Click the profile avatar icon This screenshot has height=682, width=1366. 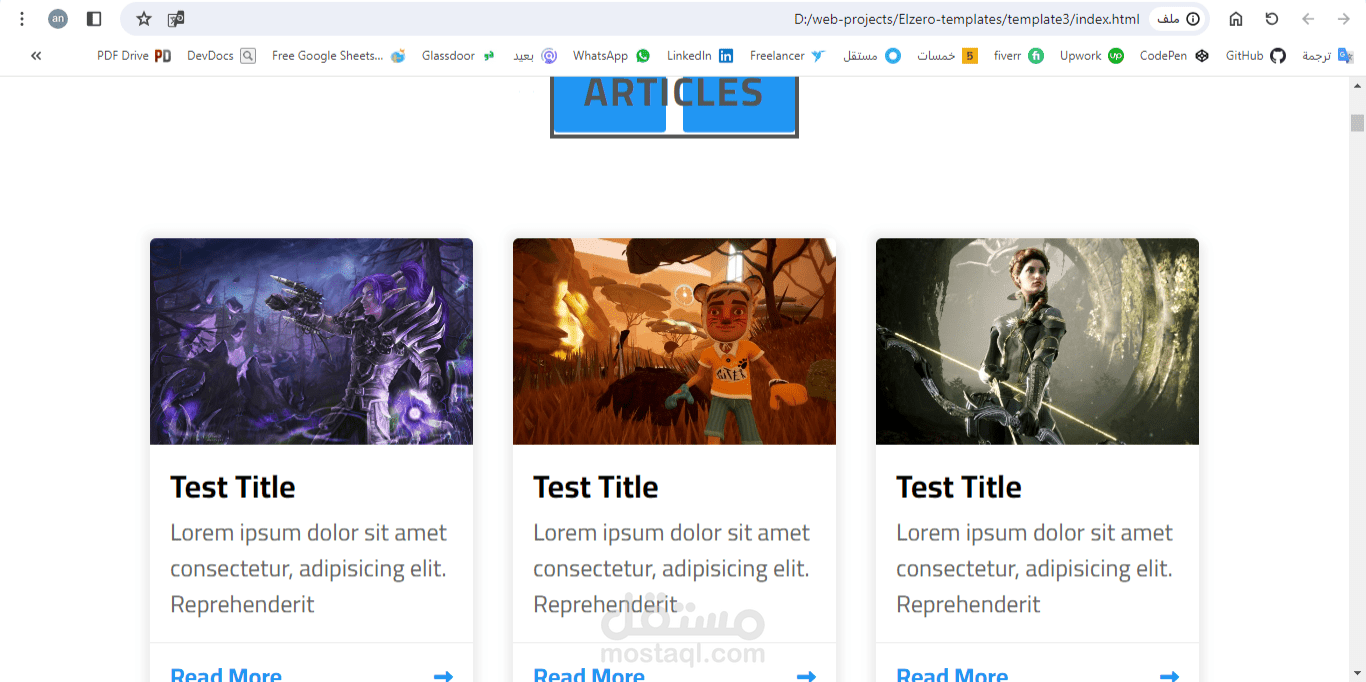[58, 19]
